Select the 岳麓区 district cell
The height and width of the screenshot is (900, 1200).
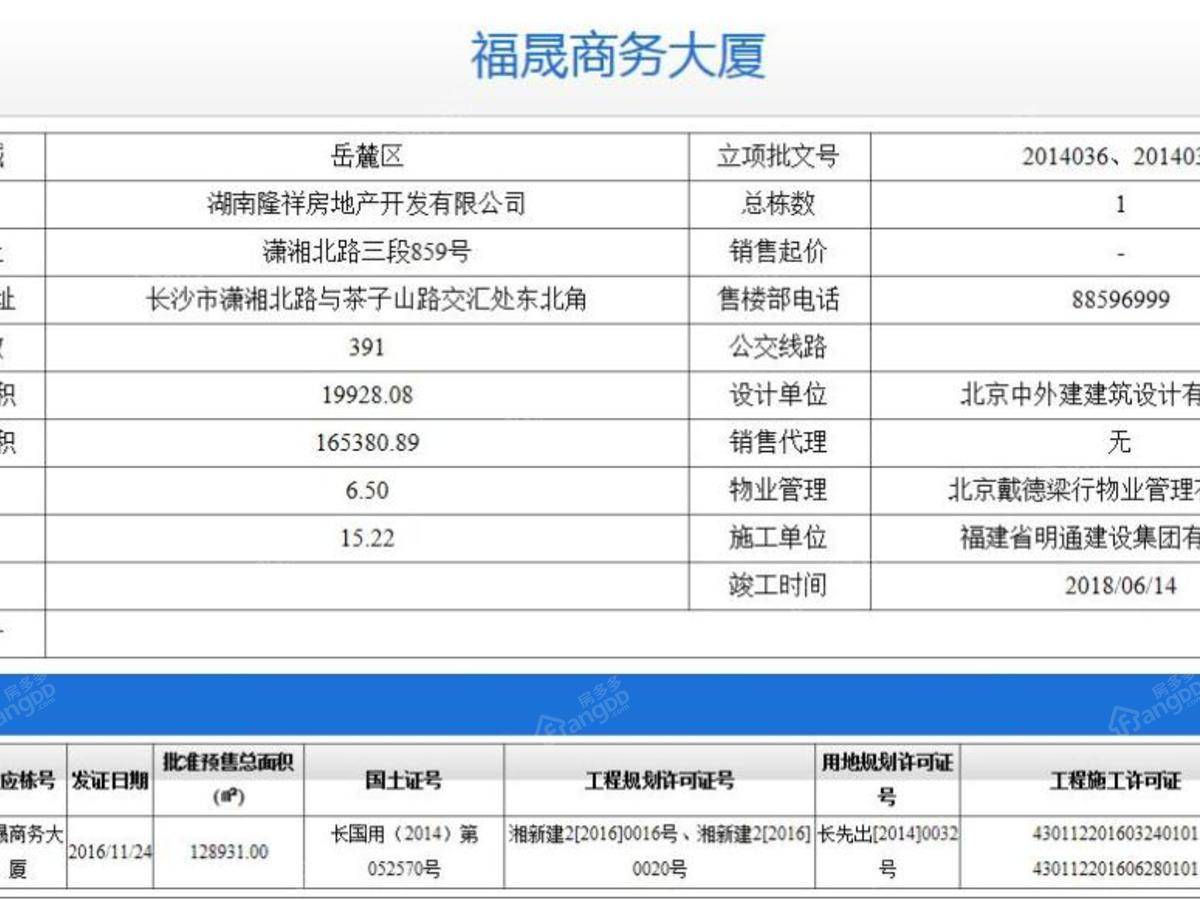[366, 157]
